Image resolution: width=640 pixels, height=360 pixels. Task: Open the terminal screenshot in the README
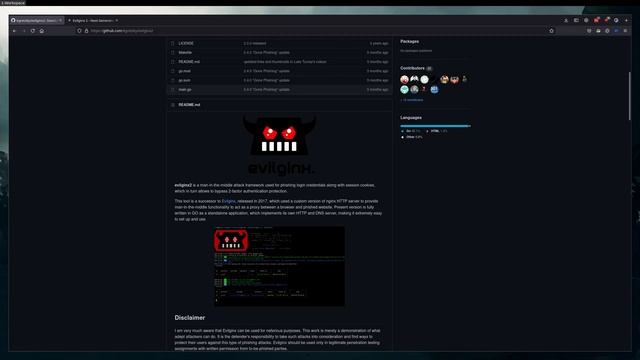tap(280, 266)
